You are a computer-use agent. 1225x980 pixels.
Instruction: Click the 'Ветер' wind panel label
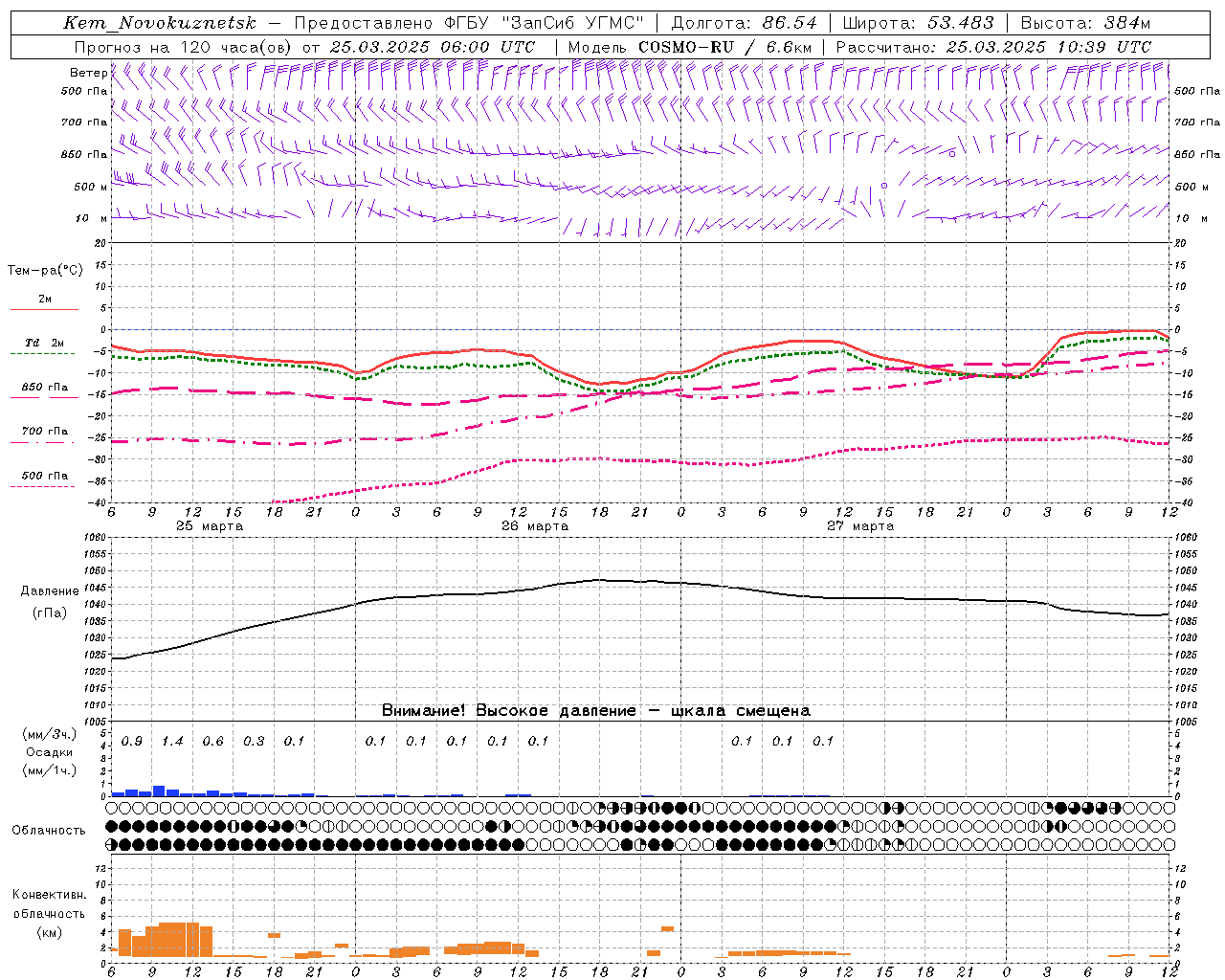[88, 73]
